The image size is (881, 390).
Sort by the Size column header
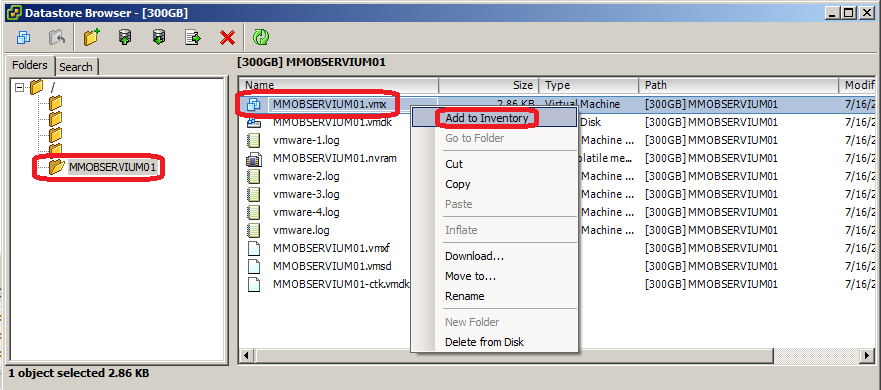pos(488,85)
